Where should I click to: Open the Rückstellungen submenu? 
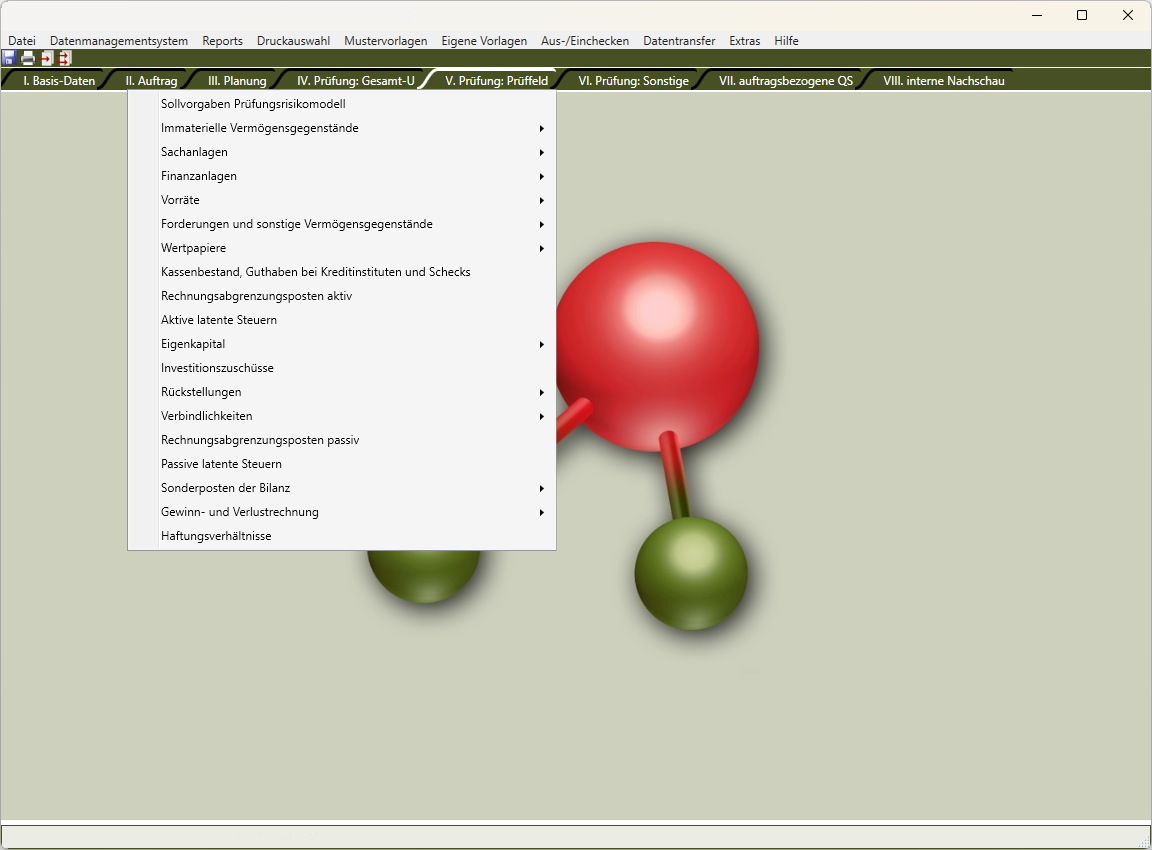201,392
